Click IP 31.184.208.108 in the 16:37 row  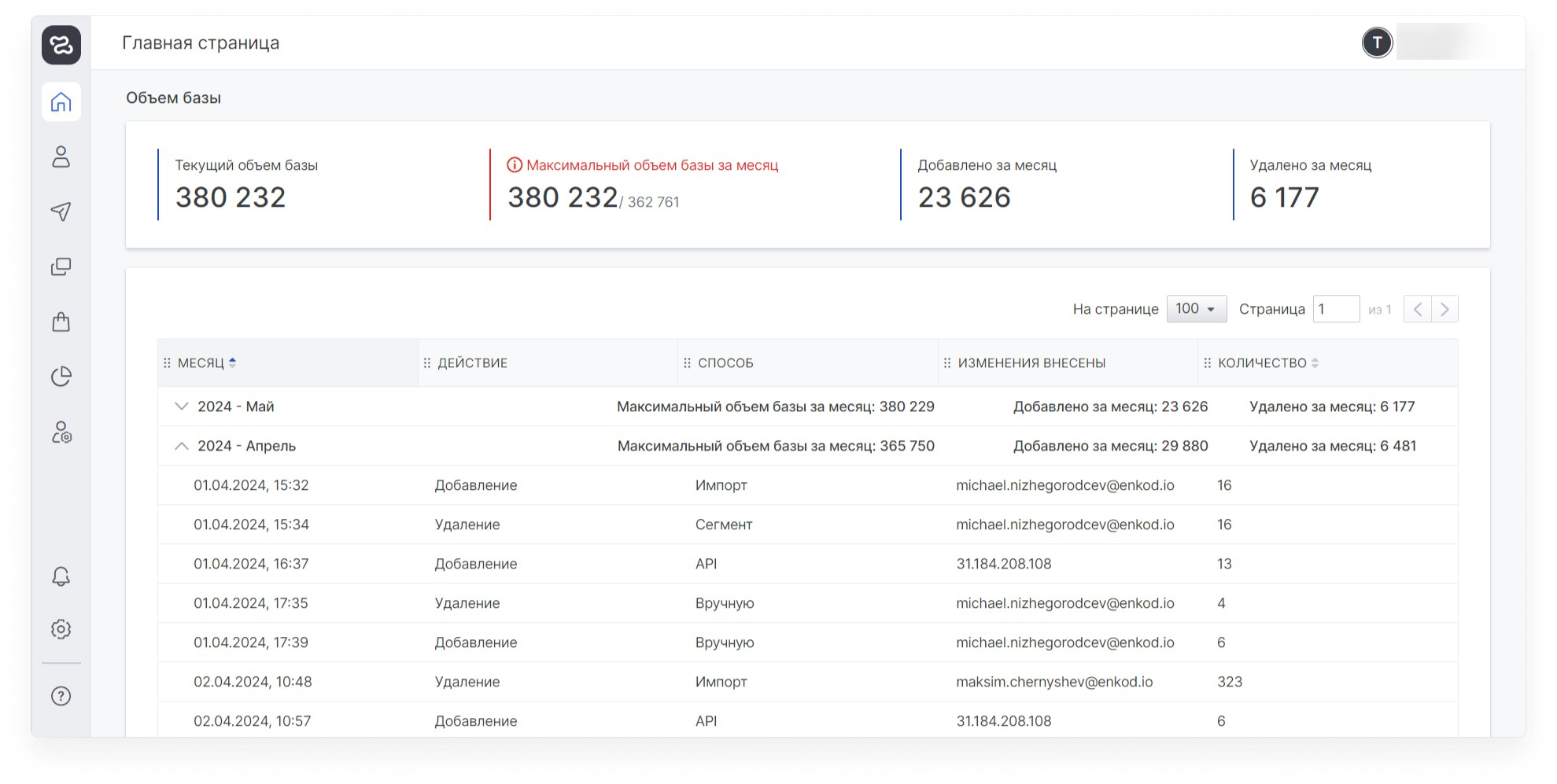pyautogui.click(x=1004, y=564)
